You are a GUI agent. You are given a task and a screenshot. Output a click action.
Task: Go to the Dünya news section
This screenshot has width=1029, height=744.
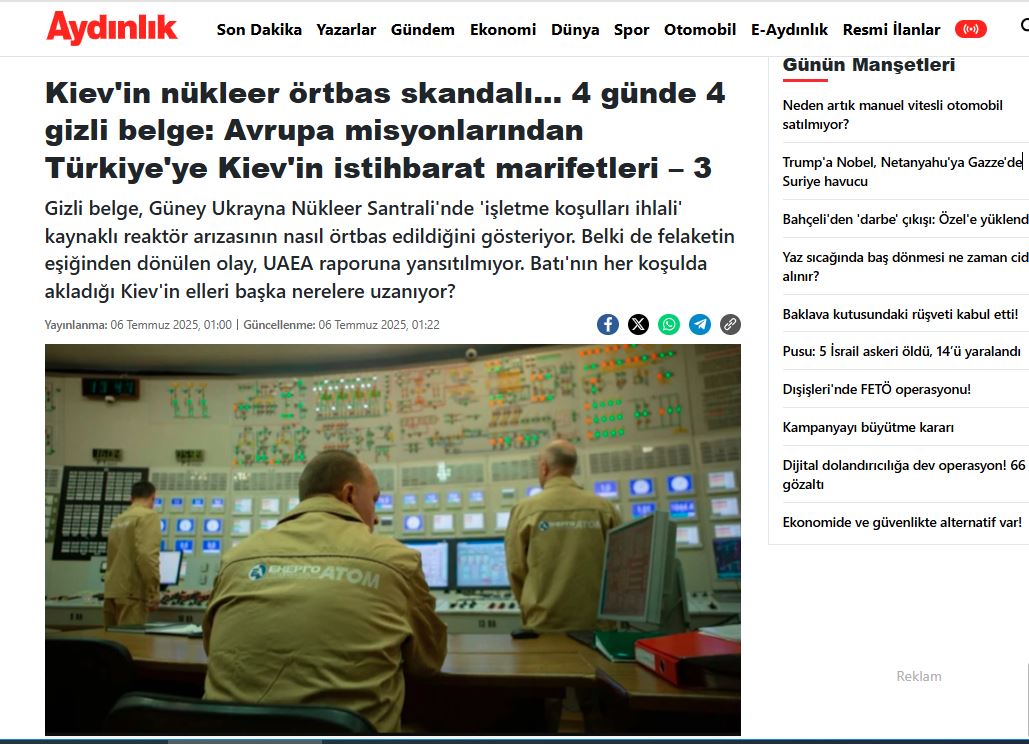[575, 29]
